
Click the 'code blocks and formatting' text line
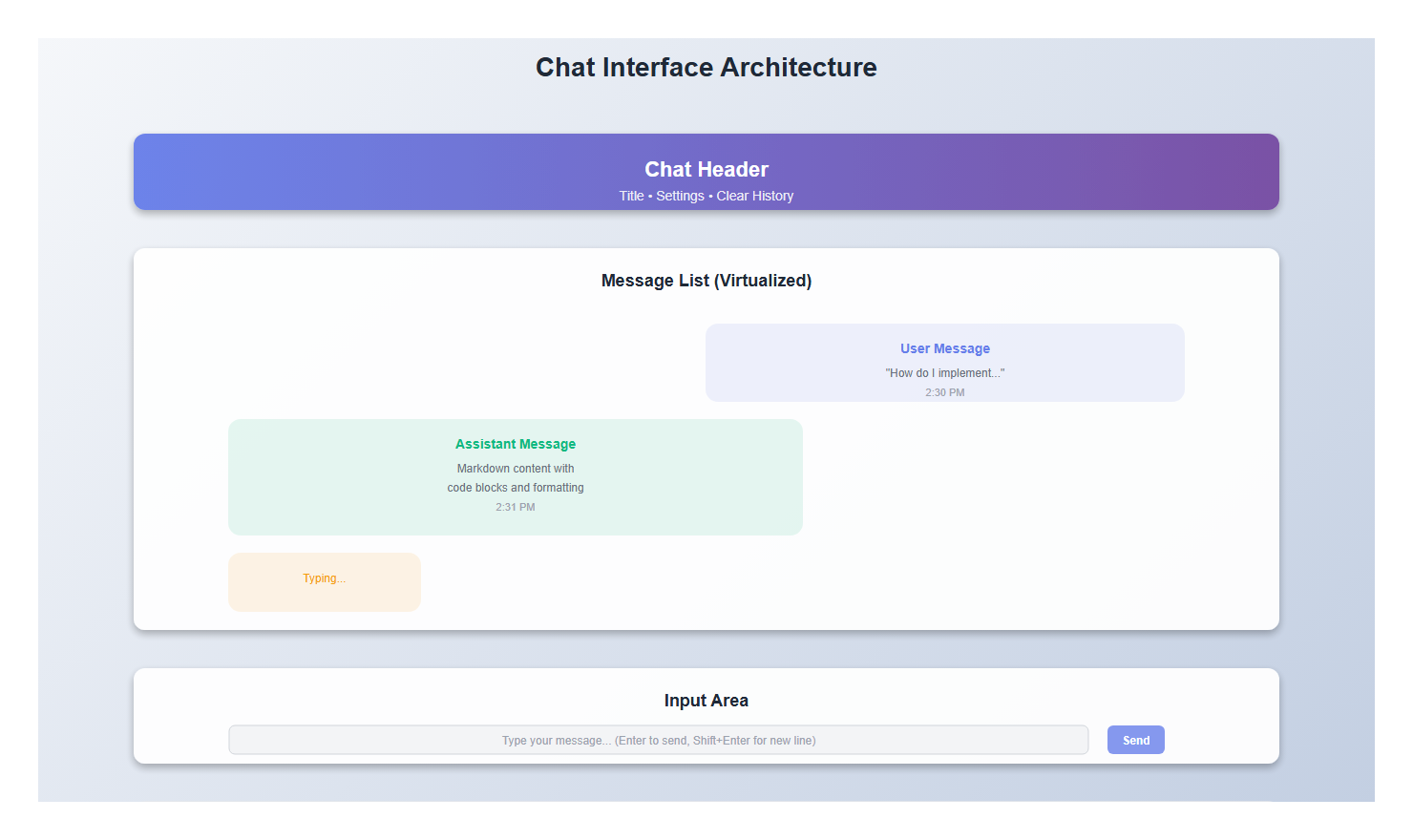pos(515,488)
